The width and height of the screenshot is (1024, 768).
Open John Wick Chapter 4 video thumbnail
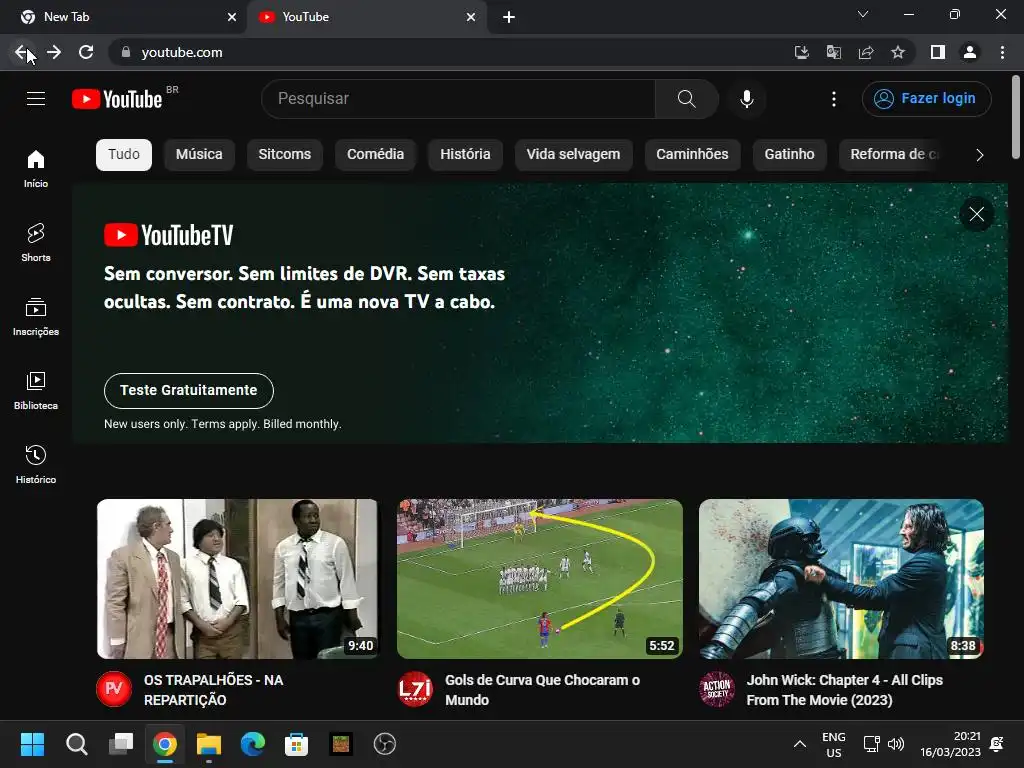[x=841, y=579]
